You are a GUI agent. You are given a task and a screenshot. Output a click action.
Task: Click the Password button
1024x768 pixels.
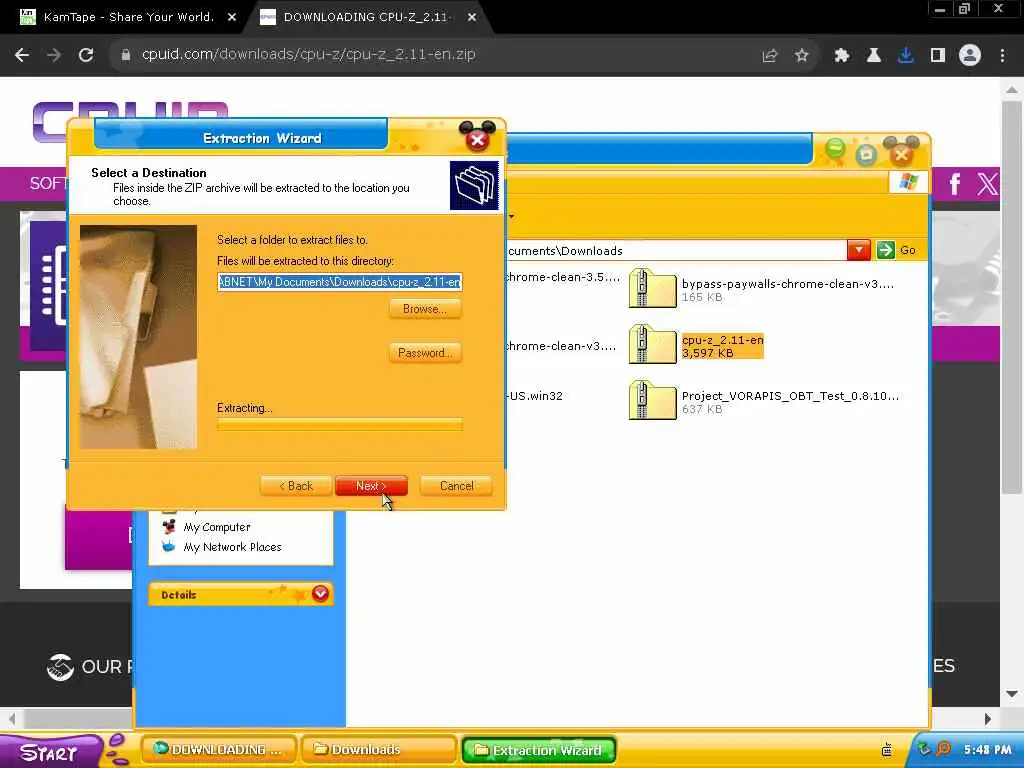click(x=425, y=353)
